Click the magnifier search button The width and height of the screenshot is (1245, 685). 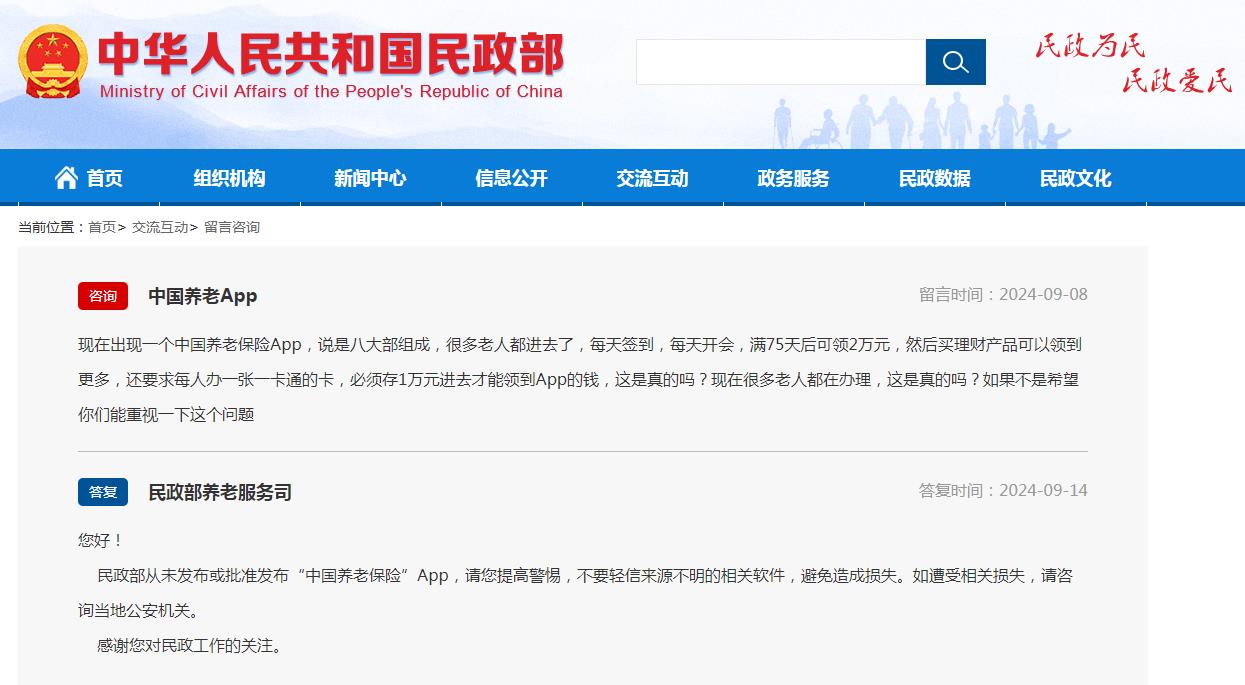[x=955, y=62]
